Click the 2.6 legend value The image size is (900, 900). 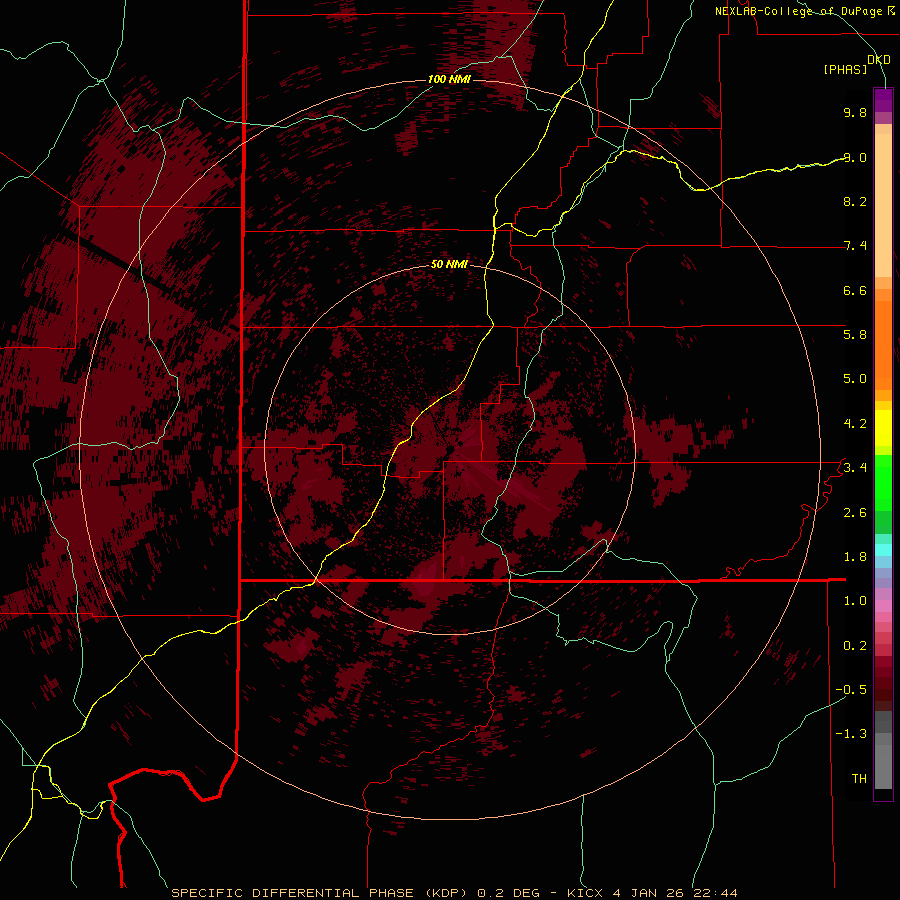pos(855,512)
